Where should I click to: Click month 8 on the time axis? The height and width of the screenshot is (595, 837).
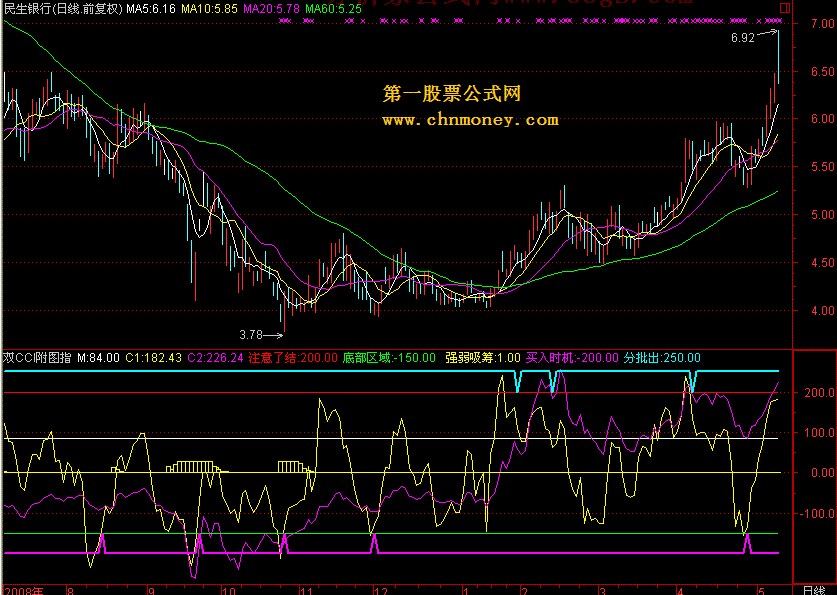pyautogui.click(x=70, y=591)
